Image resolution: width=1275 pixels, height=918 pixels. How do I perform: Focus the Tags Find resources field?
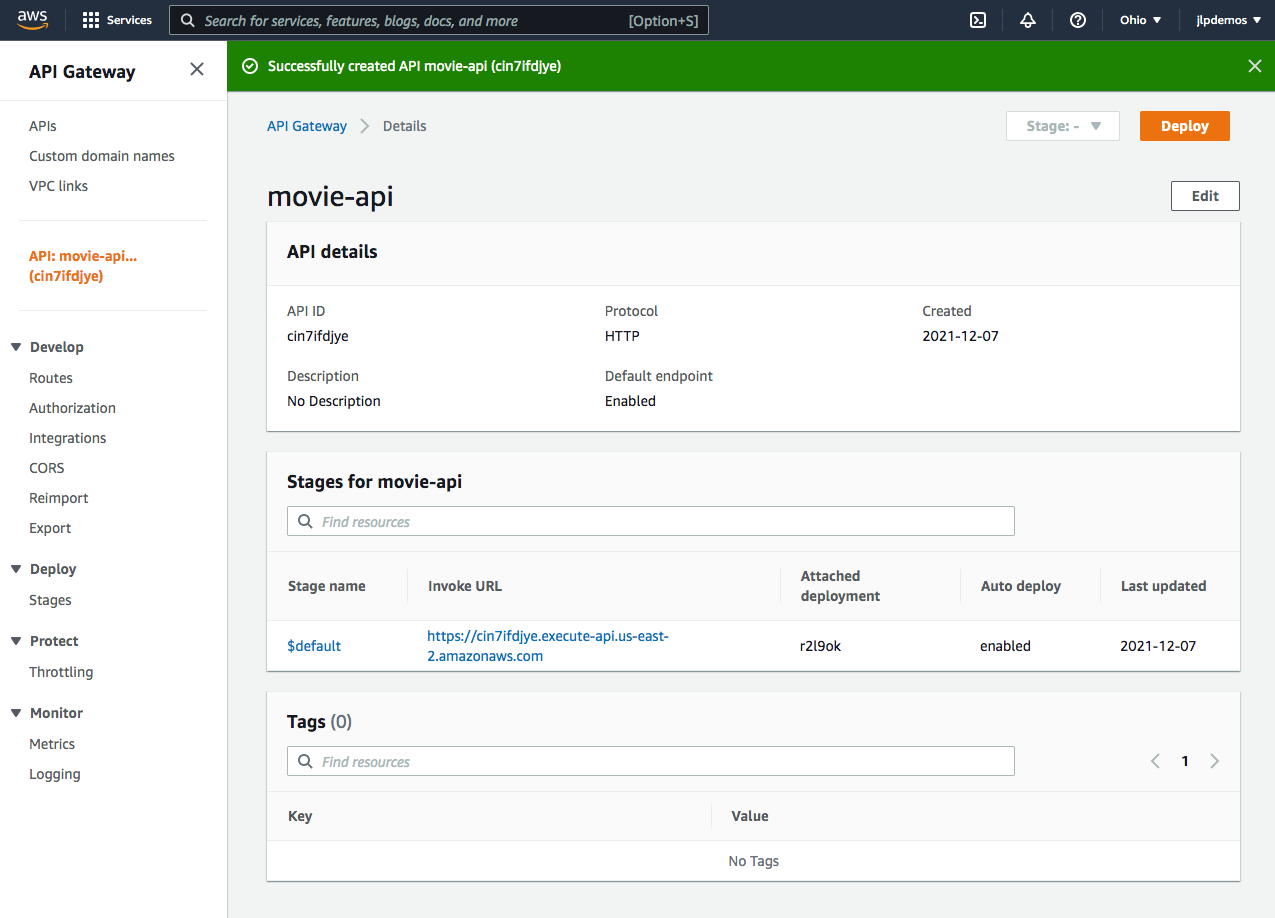(651, 761)
